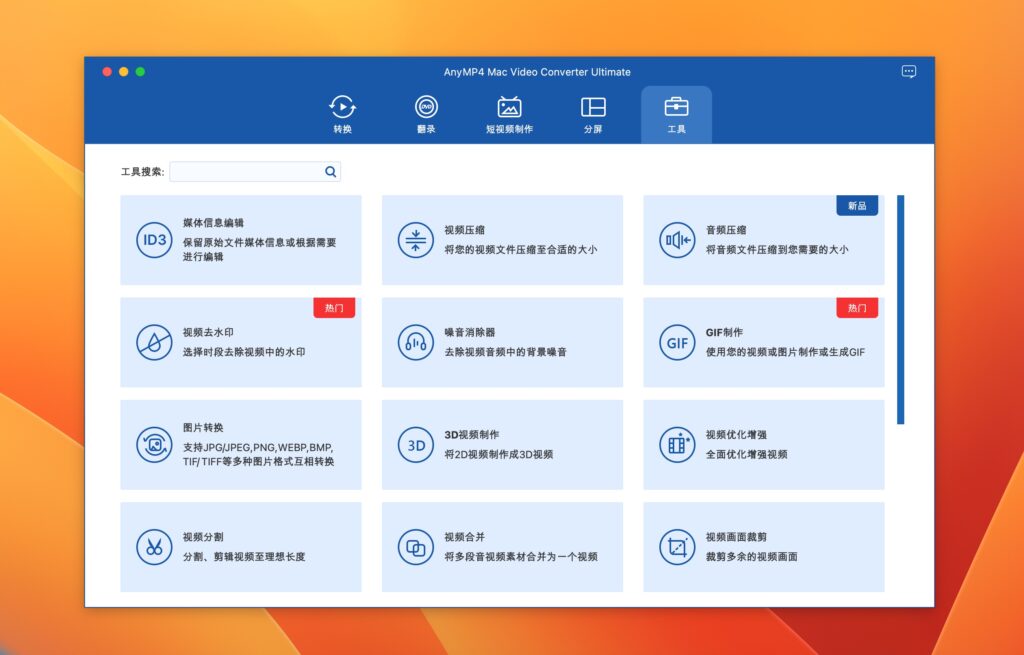
Task: Click inside the tool search input field
Action: [x=250, y=171]
